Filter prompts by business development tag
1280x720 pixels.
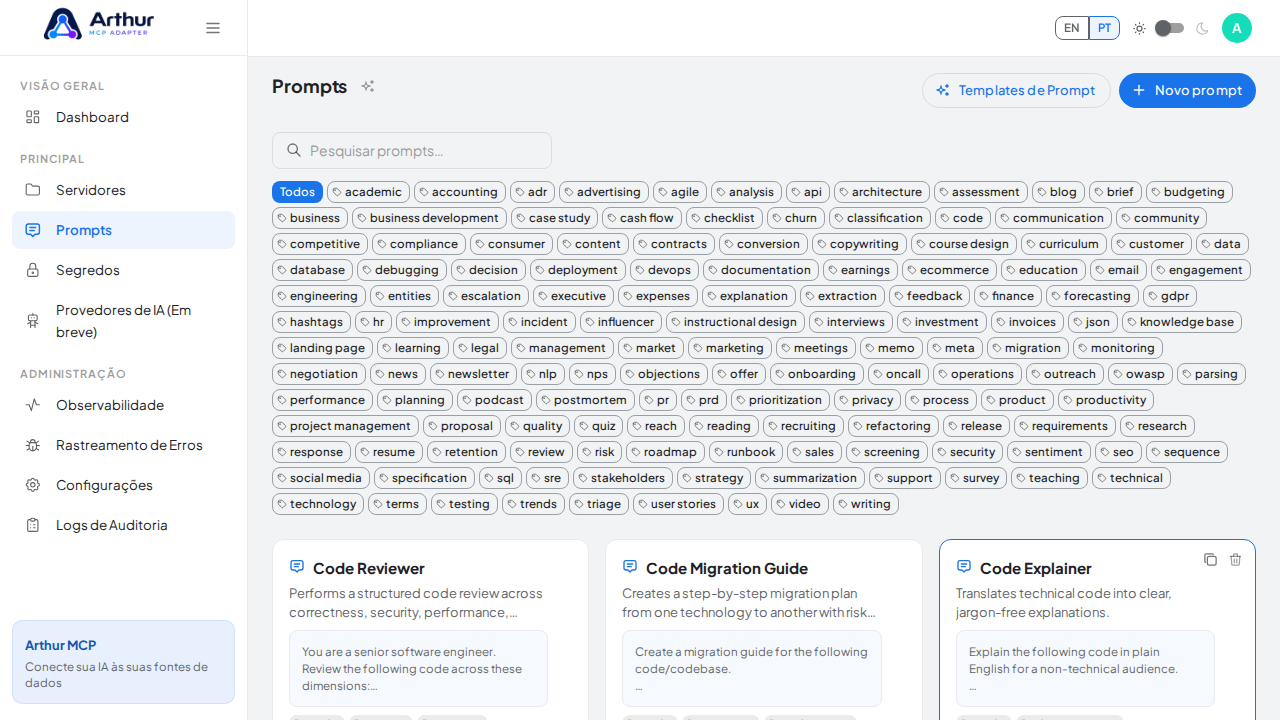point(429,218)
